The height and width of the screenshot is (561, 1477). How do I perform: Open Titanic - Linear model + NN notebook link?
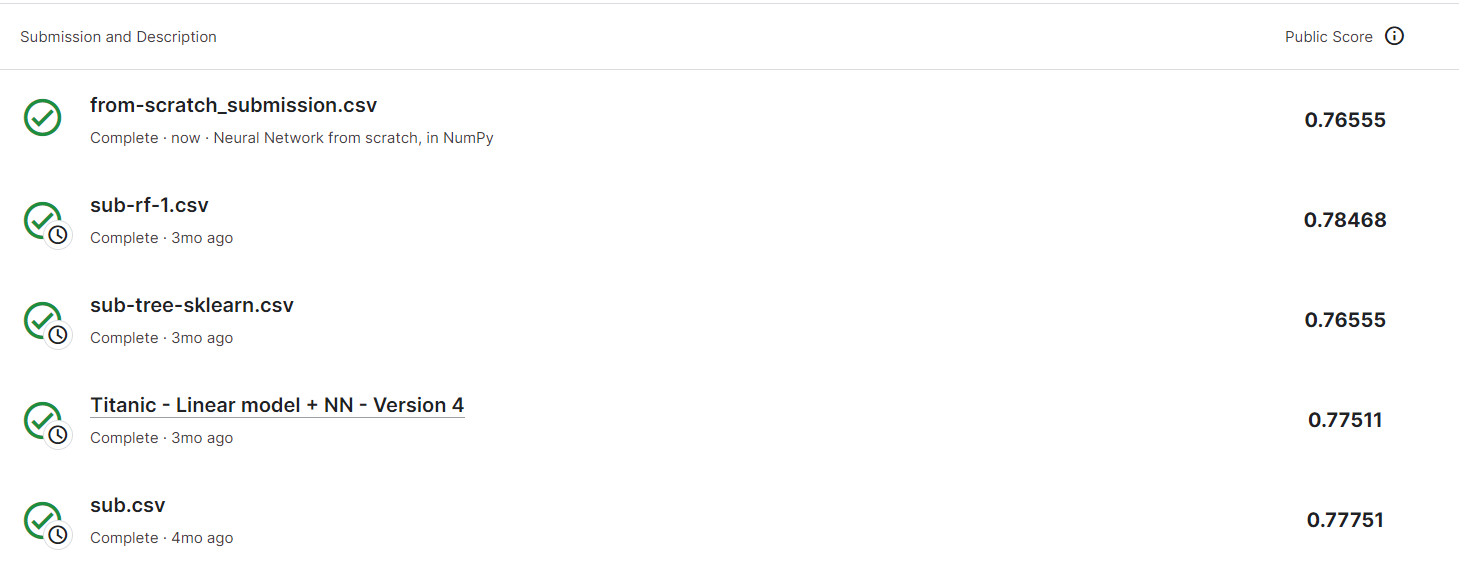(x=277, y=405)
